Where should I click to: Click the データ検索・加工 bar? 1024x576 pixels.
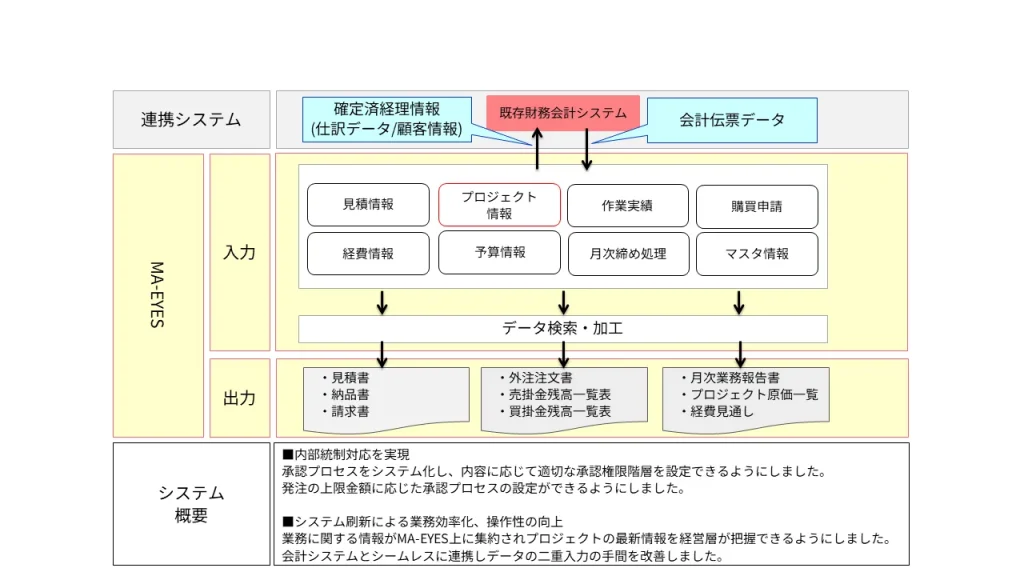click(563, 328)
